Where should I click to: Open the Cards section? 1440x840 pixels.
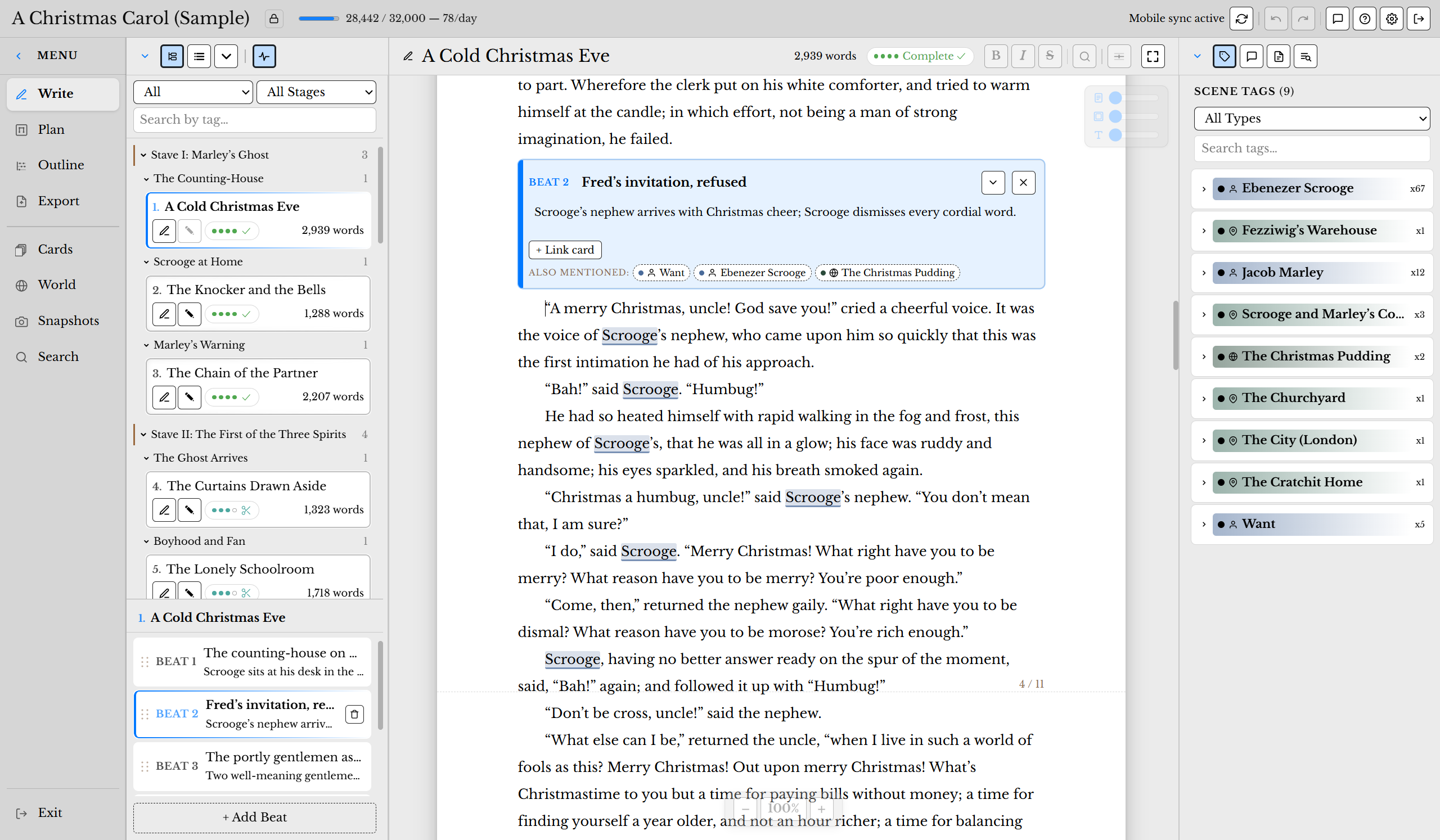click(63, 250)
